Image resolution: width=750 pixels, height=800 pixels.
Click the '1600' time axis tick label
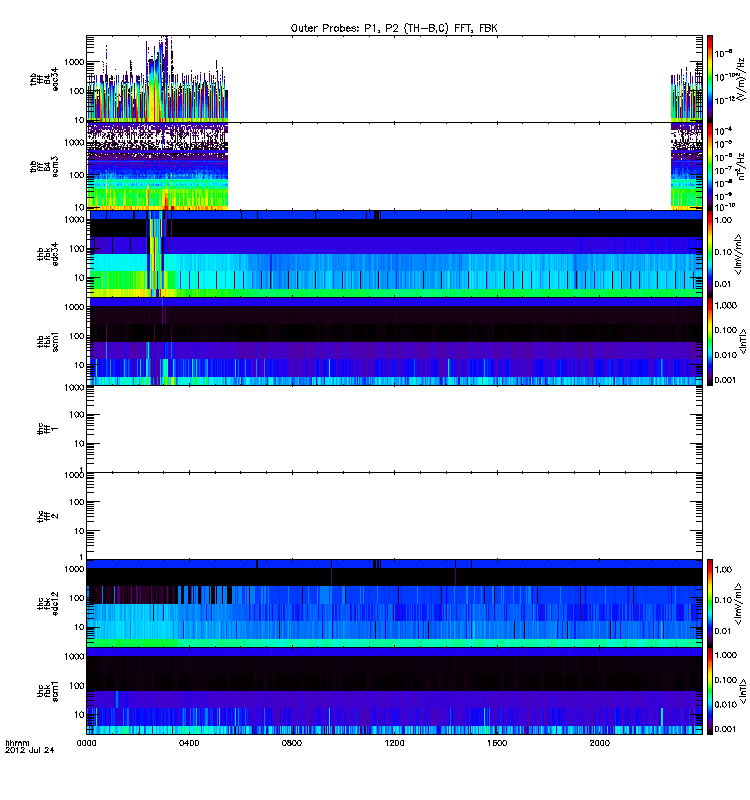[x=497, y=743]
